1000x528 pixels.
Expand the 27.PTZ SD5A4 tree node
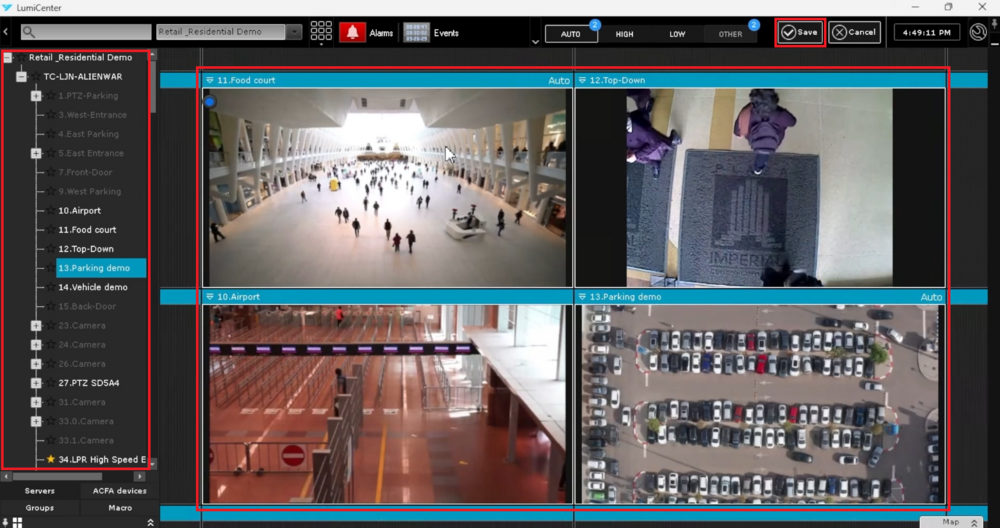tap(36, 383)
